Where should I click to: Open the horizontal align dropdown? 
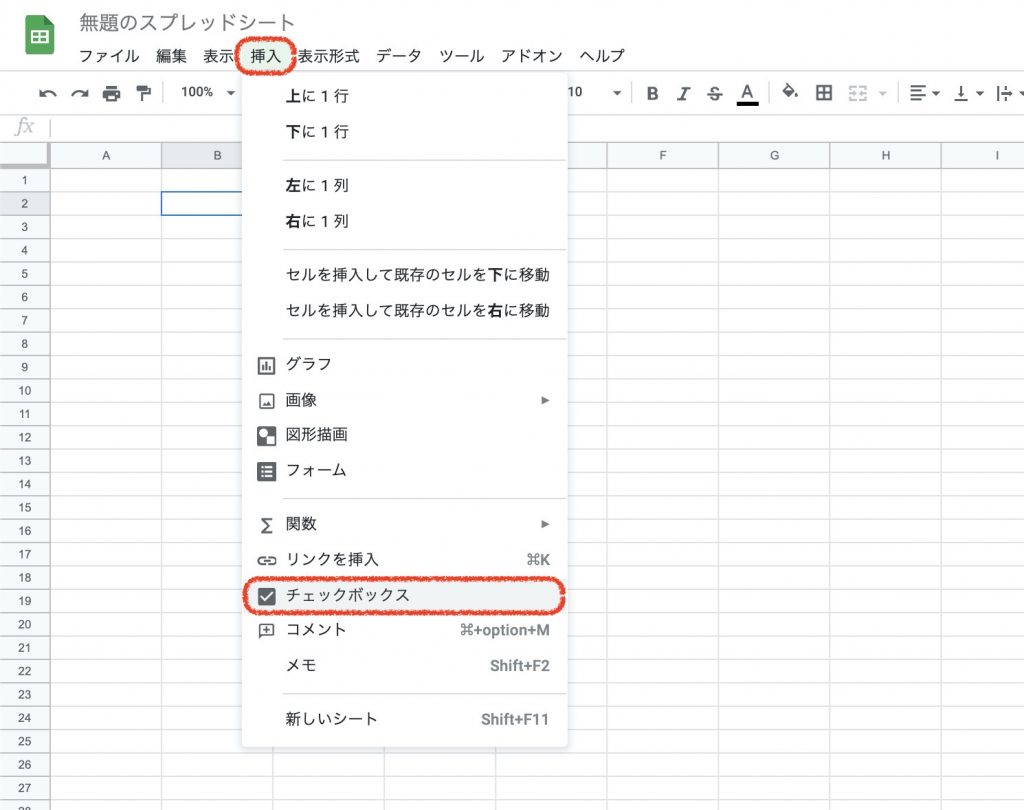pyautogui.click(x=925, y=93)
